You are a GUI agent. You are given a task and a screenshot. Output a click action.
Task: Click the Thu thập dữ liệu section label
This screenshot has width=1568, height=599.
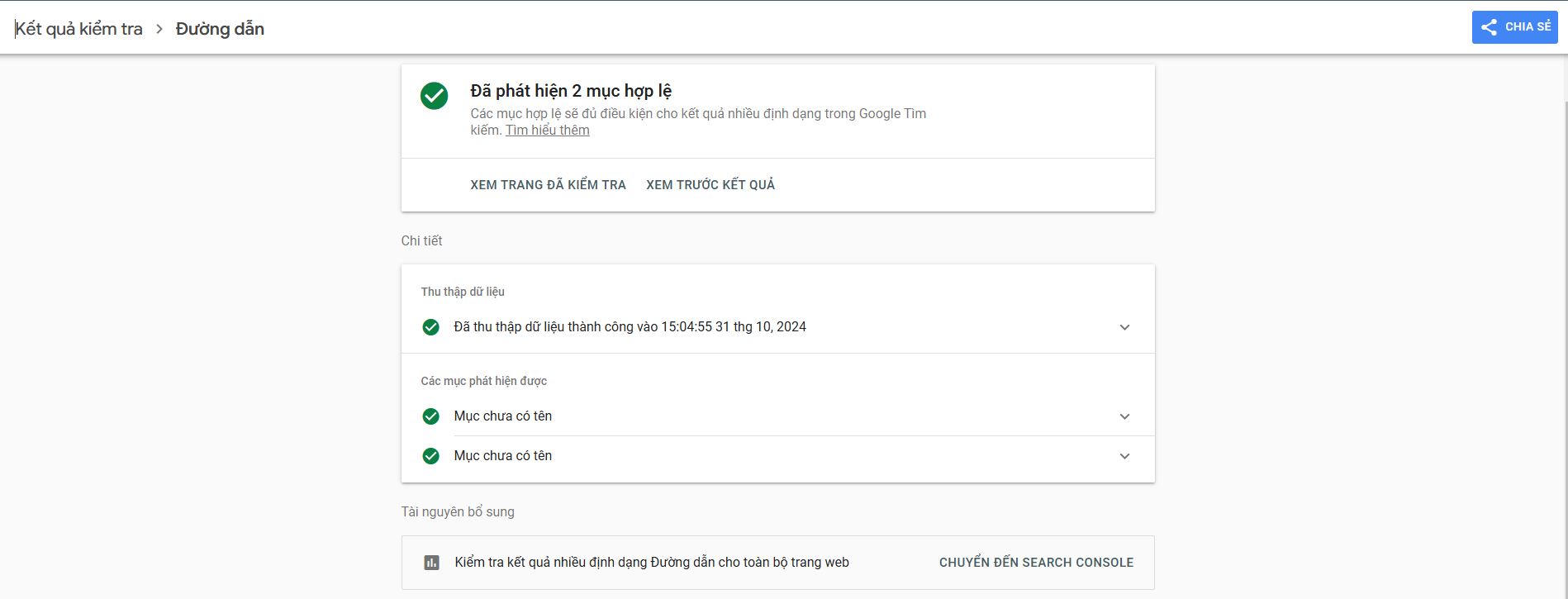[463, 292]
